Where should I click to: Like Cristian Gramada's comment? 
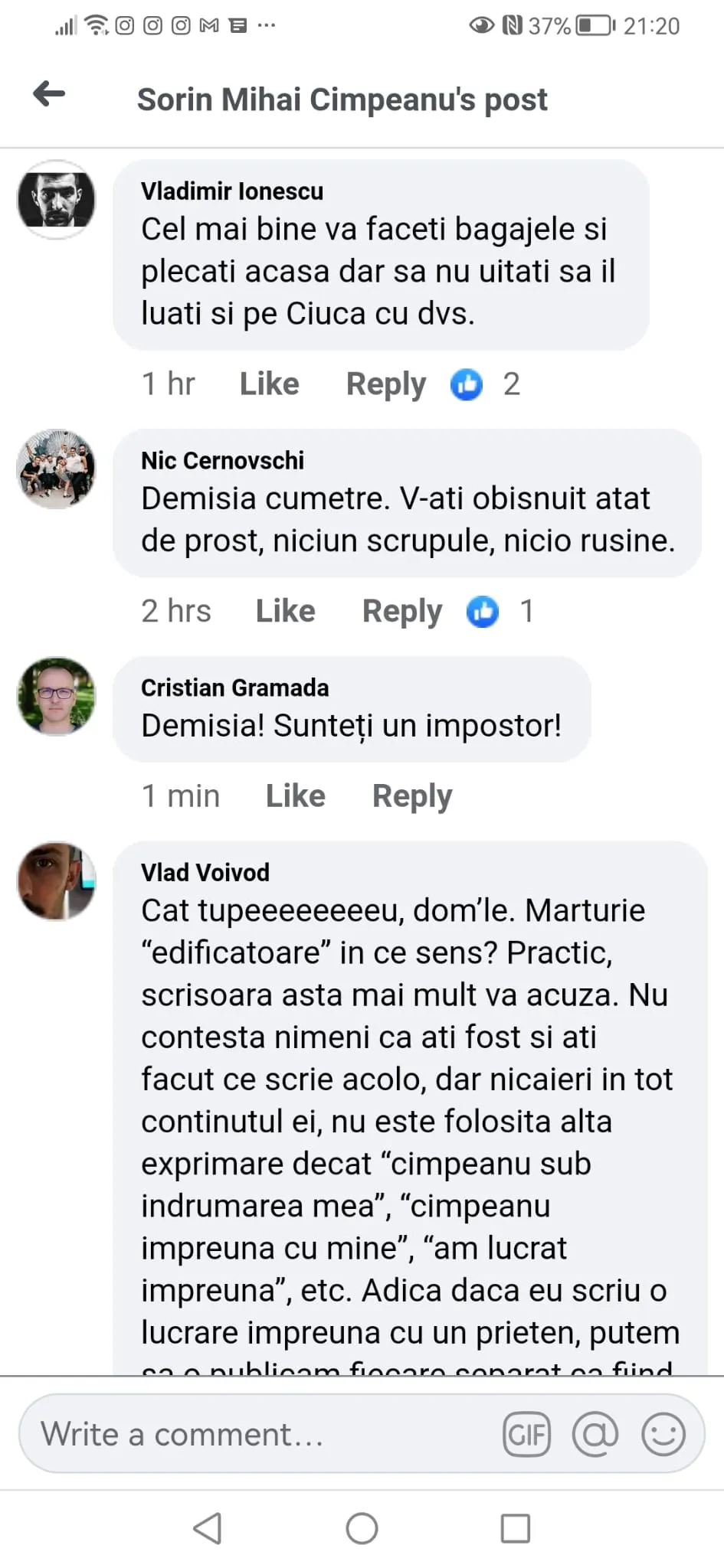click(x=295, y=796)
